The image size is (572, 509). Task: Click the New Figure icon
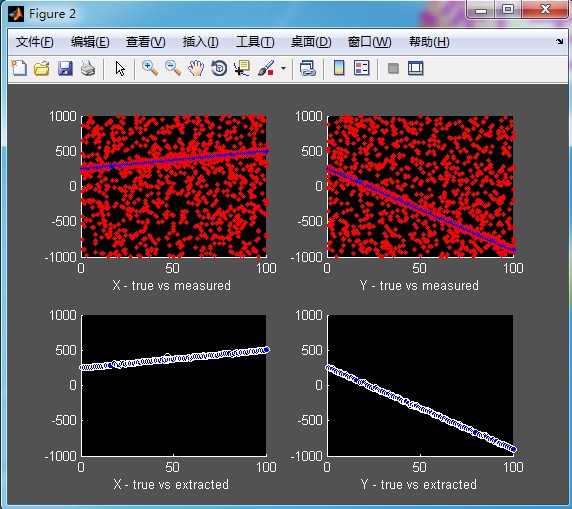pyautogui.click(x=19, y=68)
